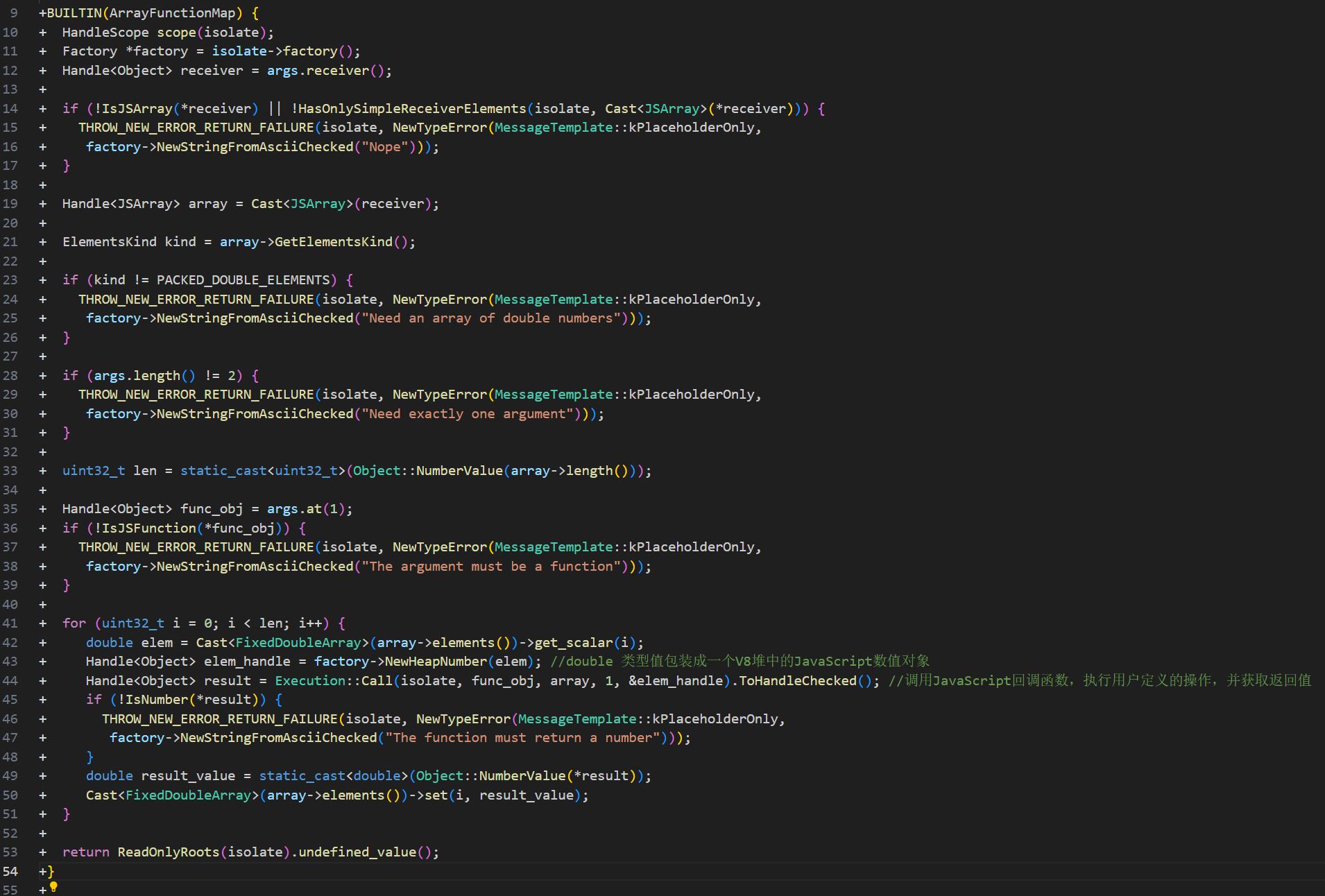Click the "The argument must be a function" string
Image resolution: width=1325 pixels, height=896 pixels.
[x=491, y=567]
